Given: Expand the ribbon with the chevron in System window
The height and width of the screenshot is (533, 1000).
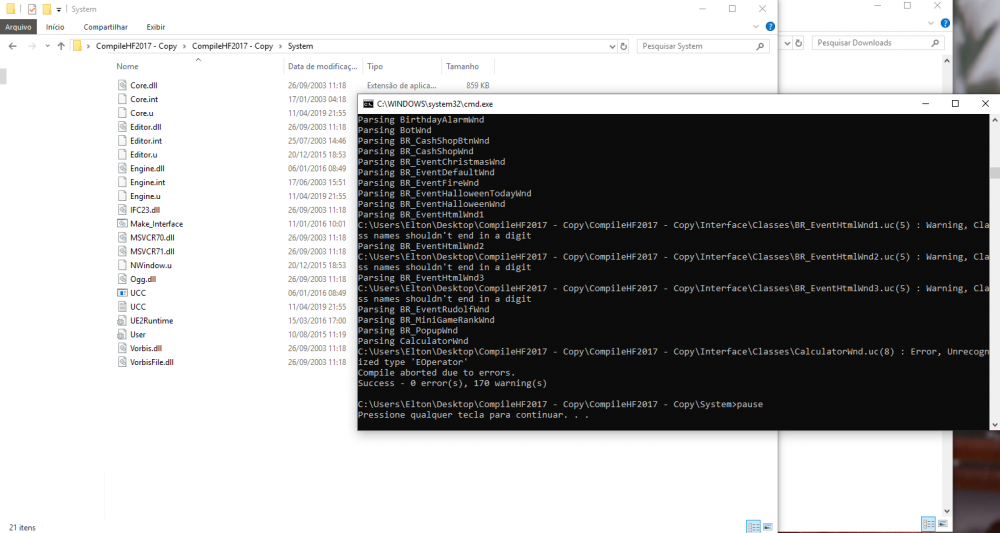Looking at the screenshot, I should (755, 27).
